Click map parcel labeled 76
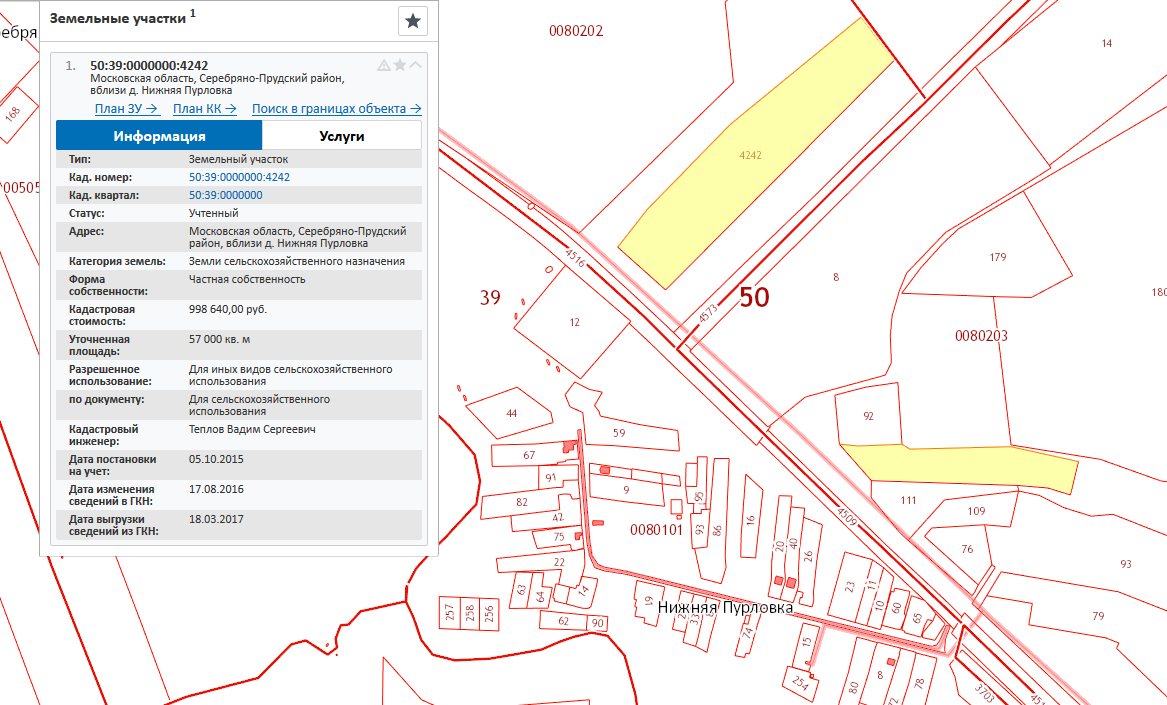 click(x=967, y=549)
